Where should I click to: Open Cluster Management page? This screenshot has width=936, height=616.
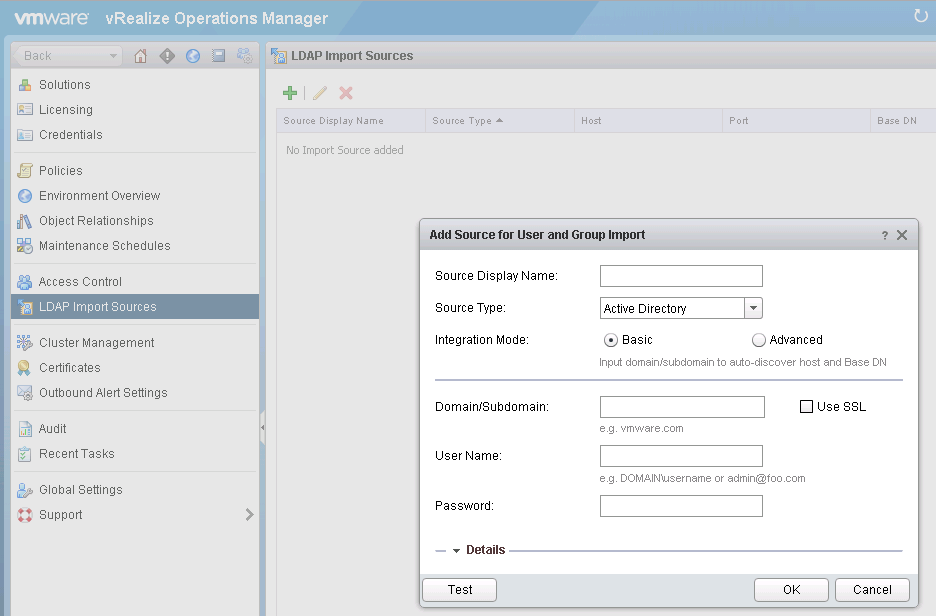coord(96,343)
